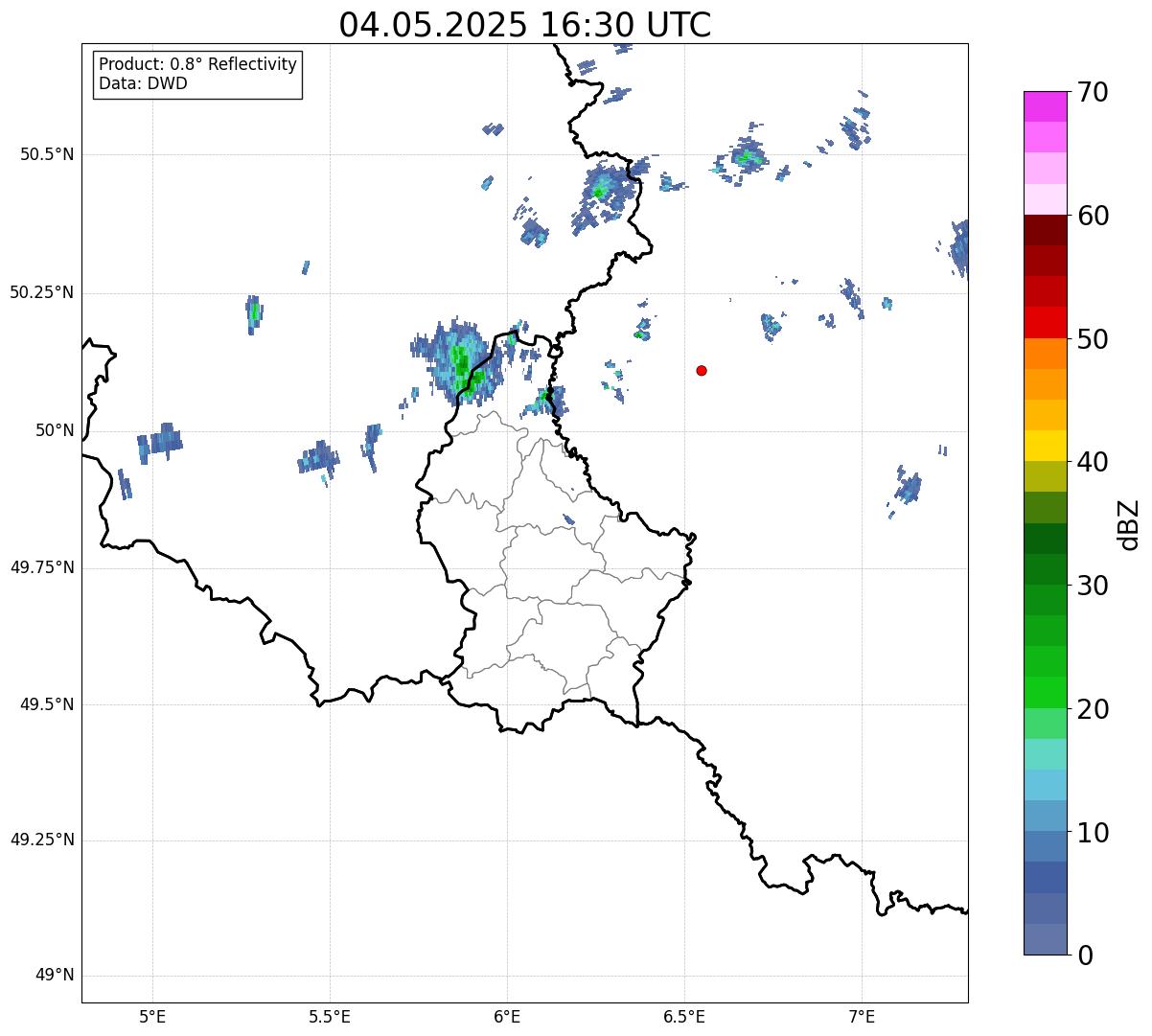Click the 49.5°N latitude label
The width and height of the screenshot is (1152, 1036).
[x=46, y=704]
